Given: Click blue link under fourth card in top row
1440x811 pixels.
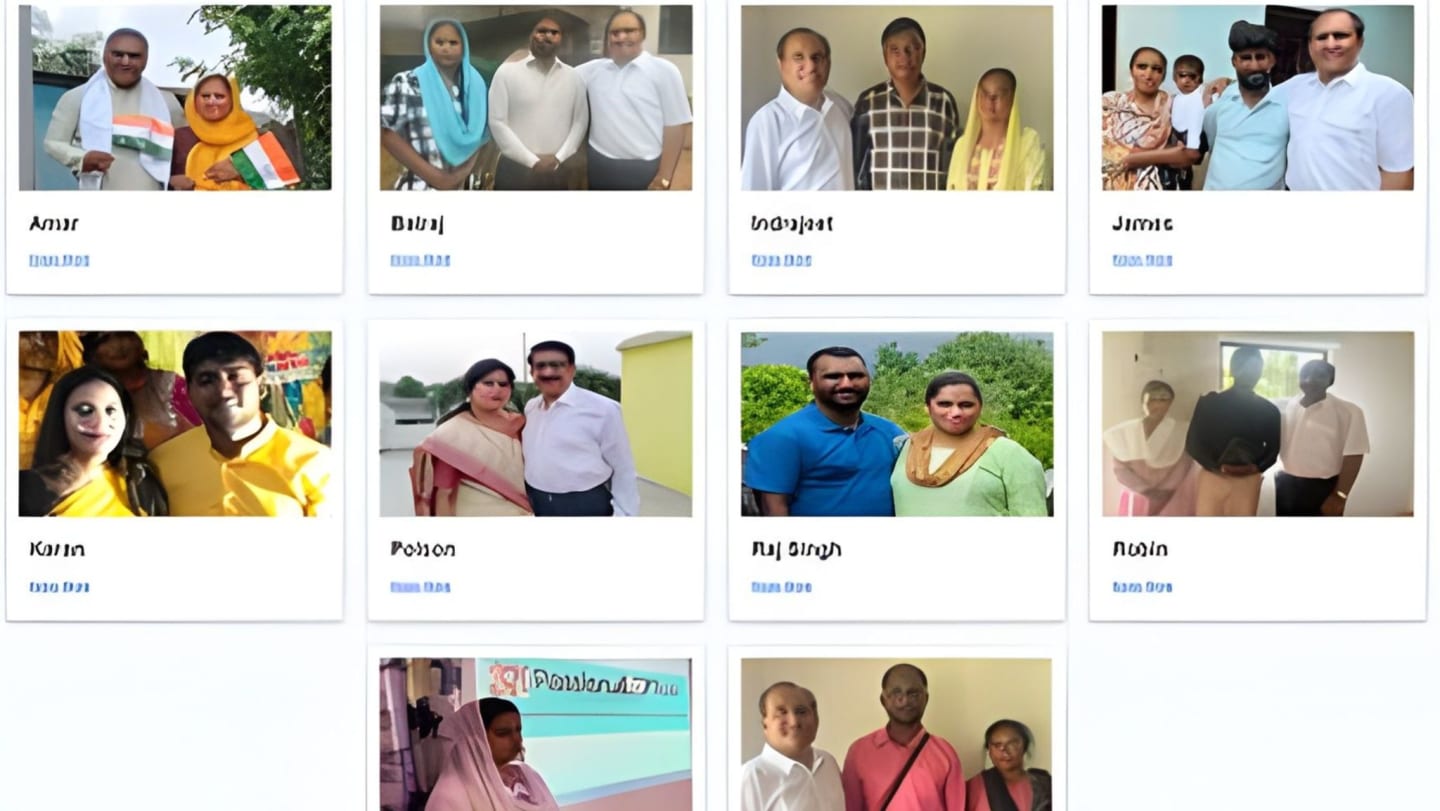Looking at the screenshot, I should (x=1142, y=260).
